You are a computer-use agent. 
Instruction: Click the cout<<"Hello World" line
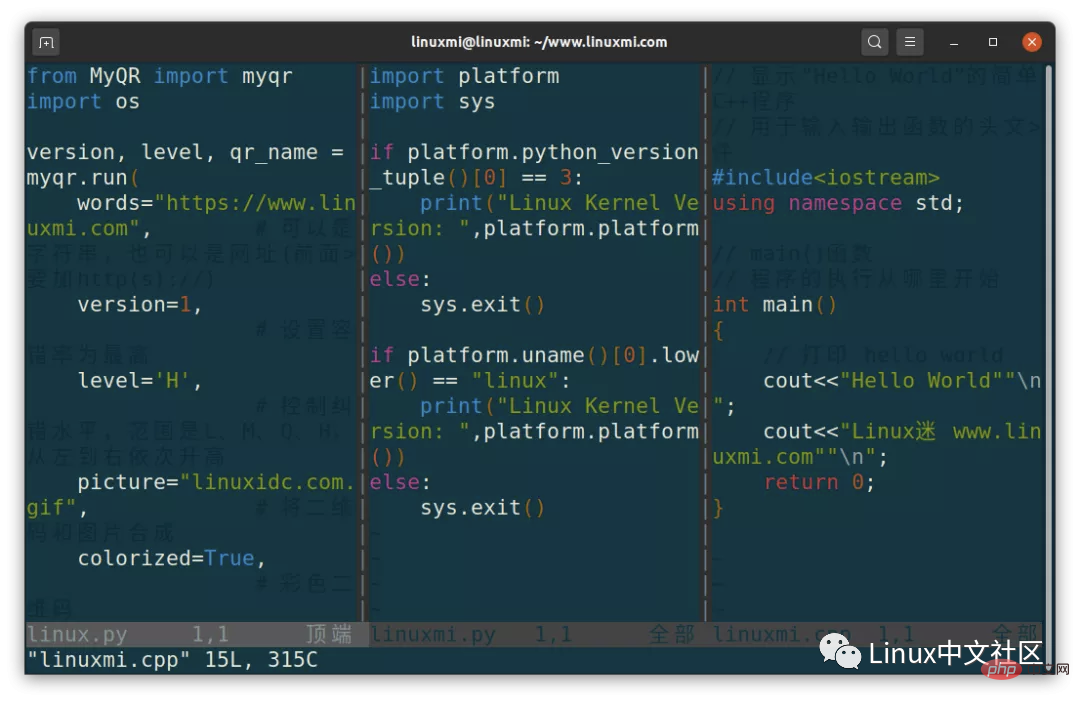pos(902,380)
